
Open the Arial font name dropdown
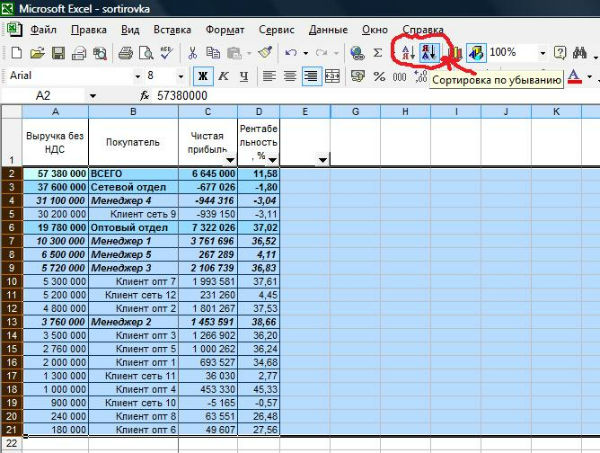[138, 75]
